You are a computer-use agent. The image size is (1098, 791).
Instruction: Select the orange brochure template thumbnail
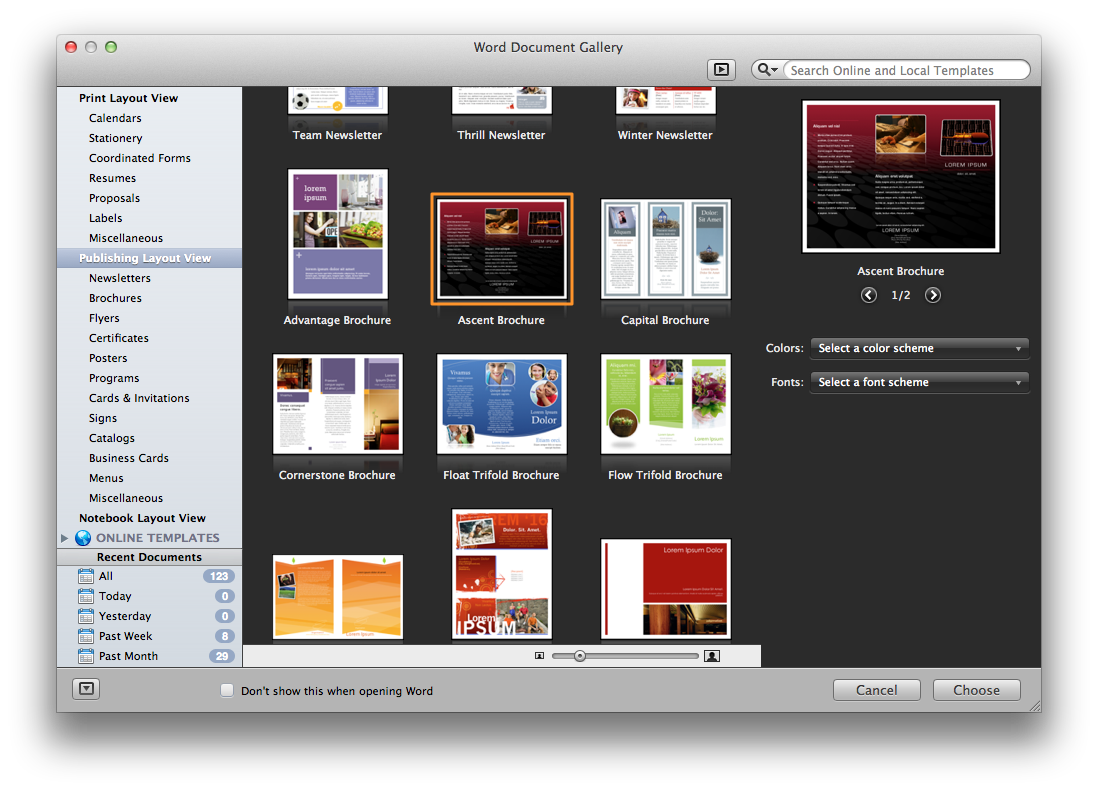point(338,597)
